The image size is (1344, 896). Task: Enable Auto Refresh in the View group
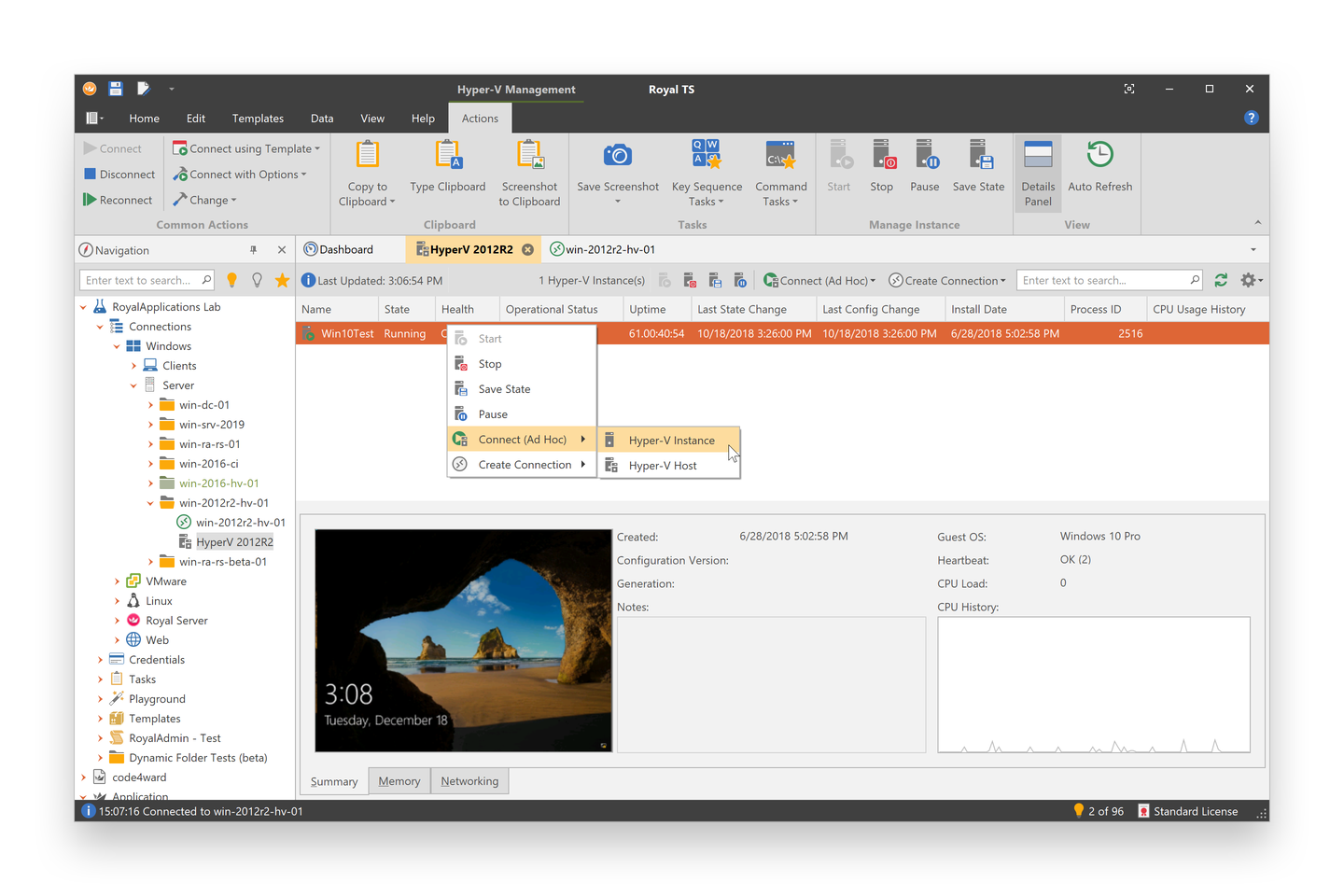pyautogui.click(x=1099, y=173)
